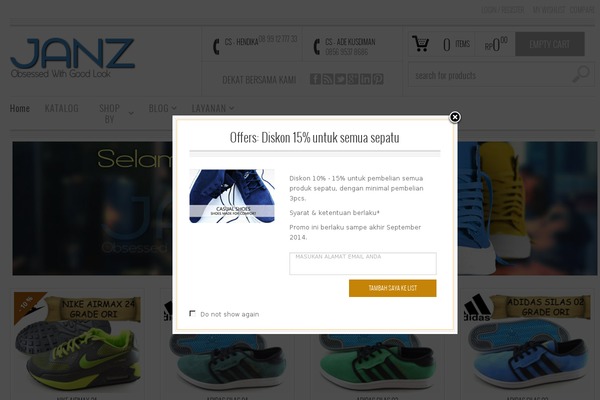Viewport: 600px width, 400px height.
Task: Open the Twitter social icon
Action: point(340,79)
